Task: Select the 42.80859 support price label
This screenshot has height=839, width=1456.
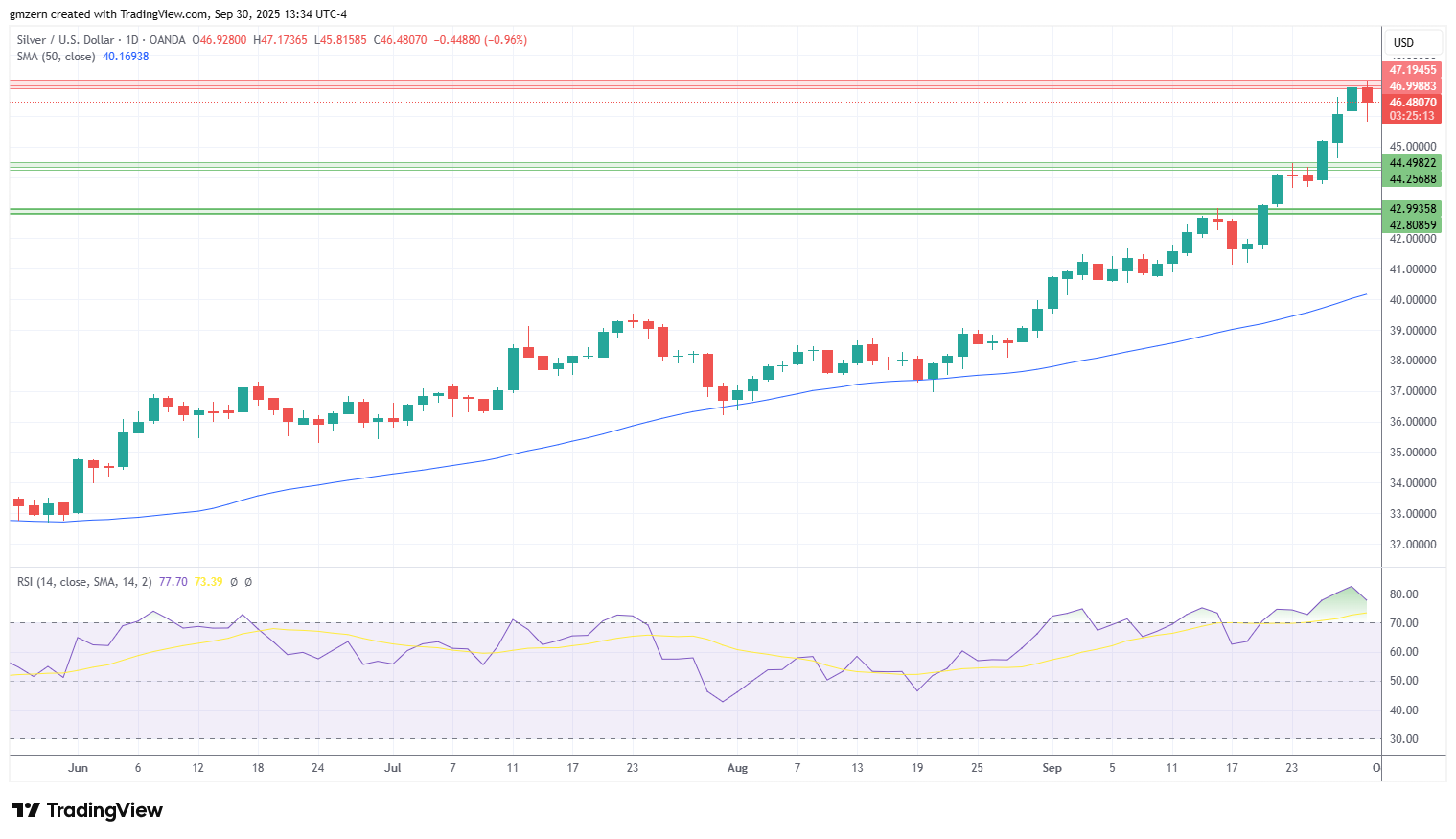Action: [1413, 225]
